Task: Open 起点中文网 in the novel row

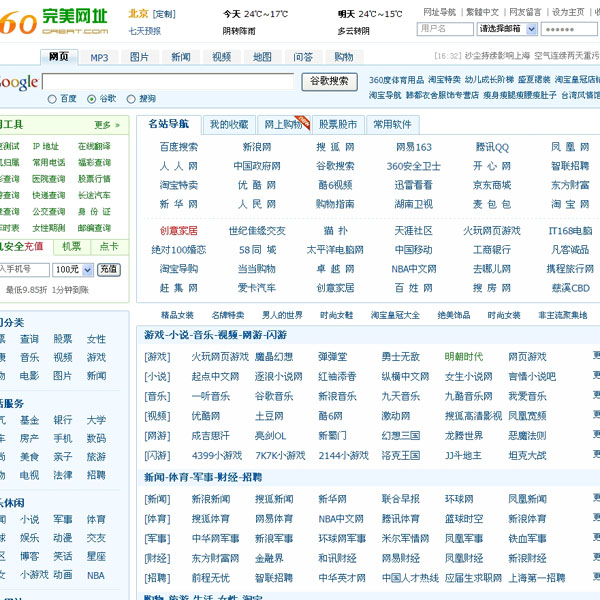Action: point(215,377)
